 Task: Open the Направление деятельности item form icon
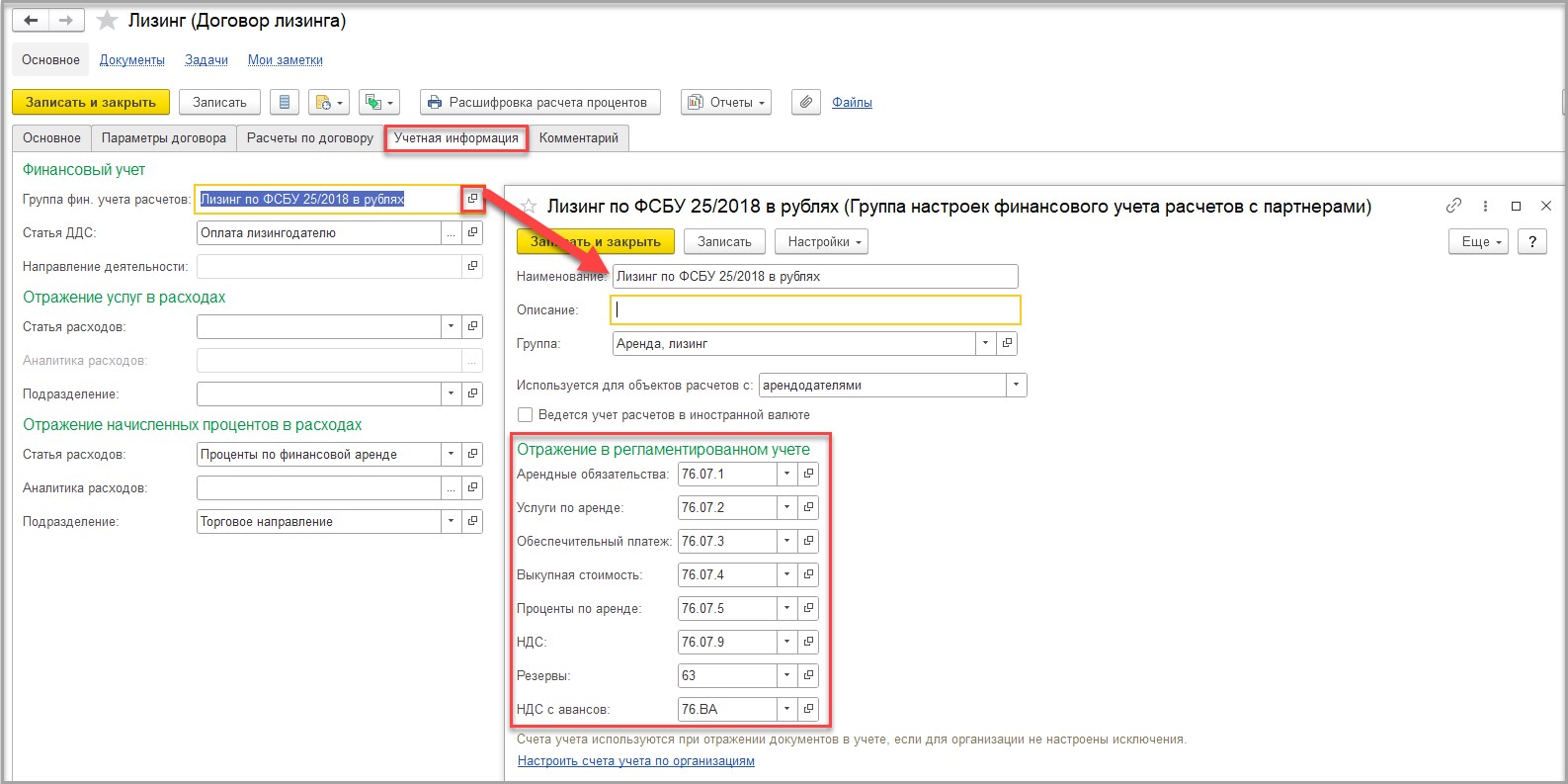472,266
